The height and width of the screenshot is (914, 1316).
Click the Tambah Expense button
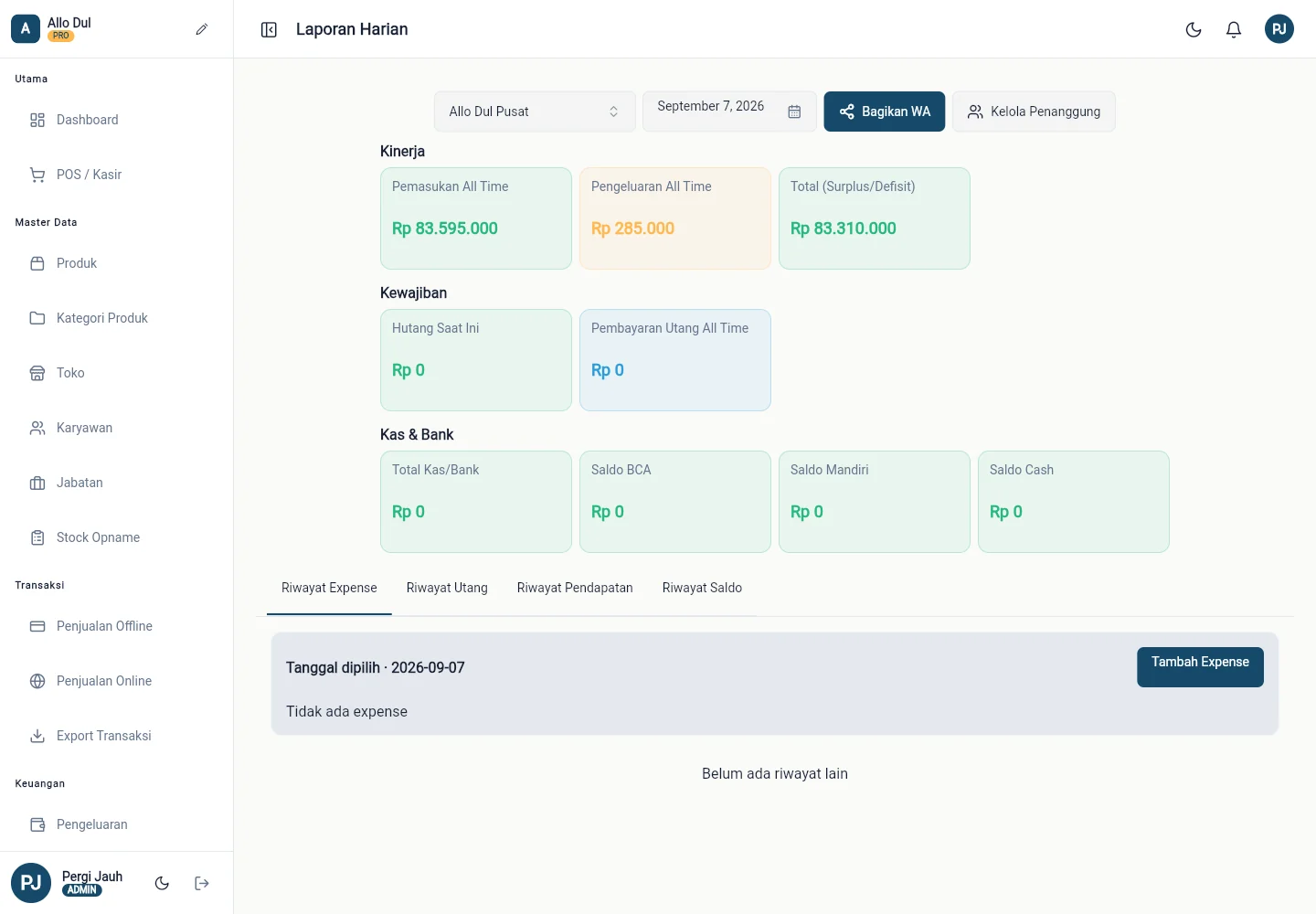tap(1200, 667)
